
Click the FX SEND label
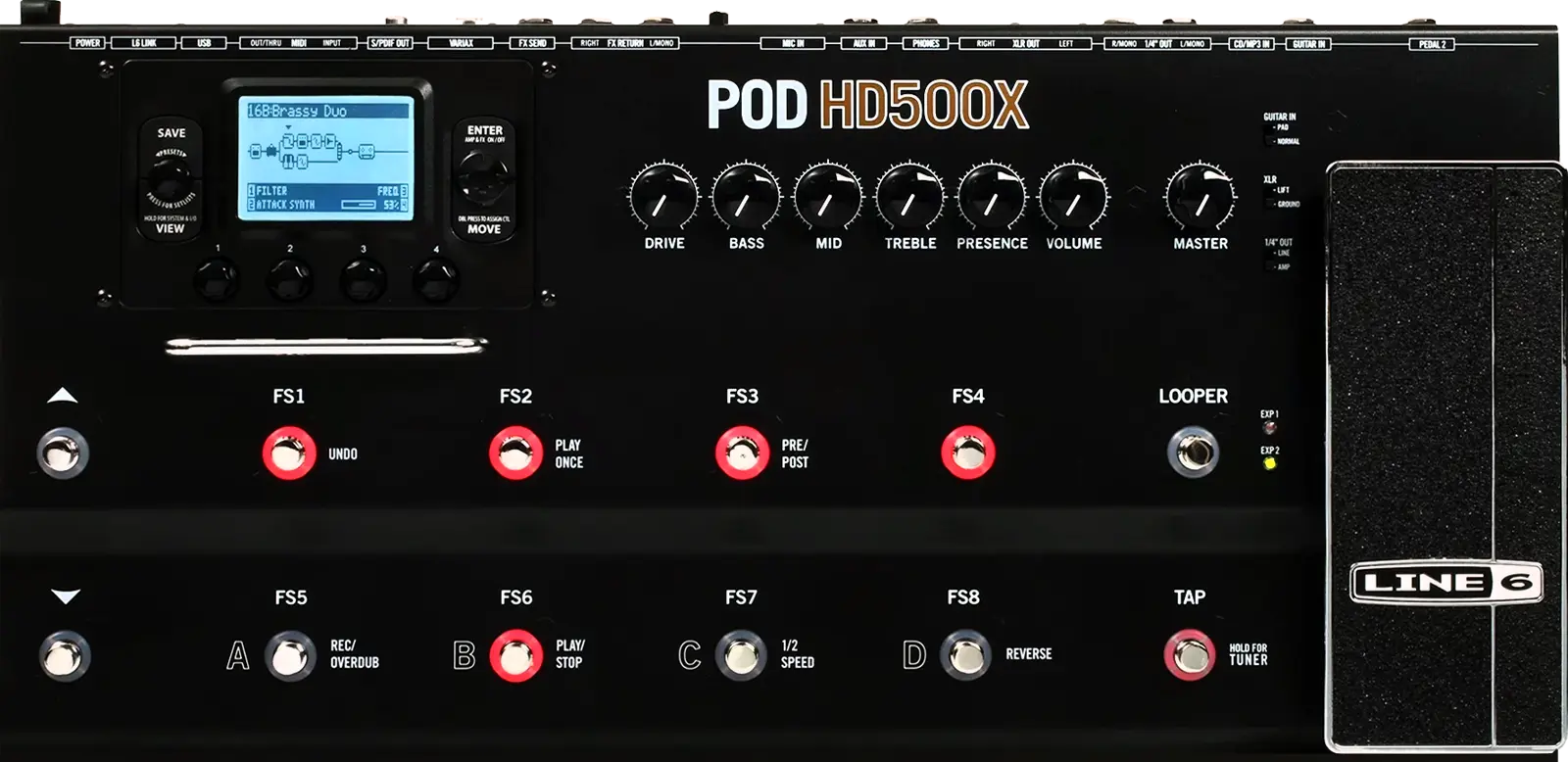(532, 43)
